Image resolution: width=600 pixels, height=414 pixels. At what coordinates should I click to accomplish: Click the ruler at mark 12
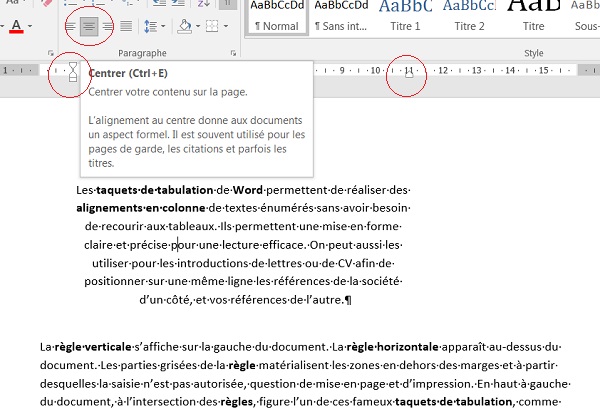click(x=443, y=70)
